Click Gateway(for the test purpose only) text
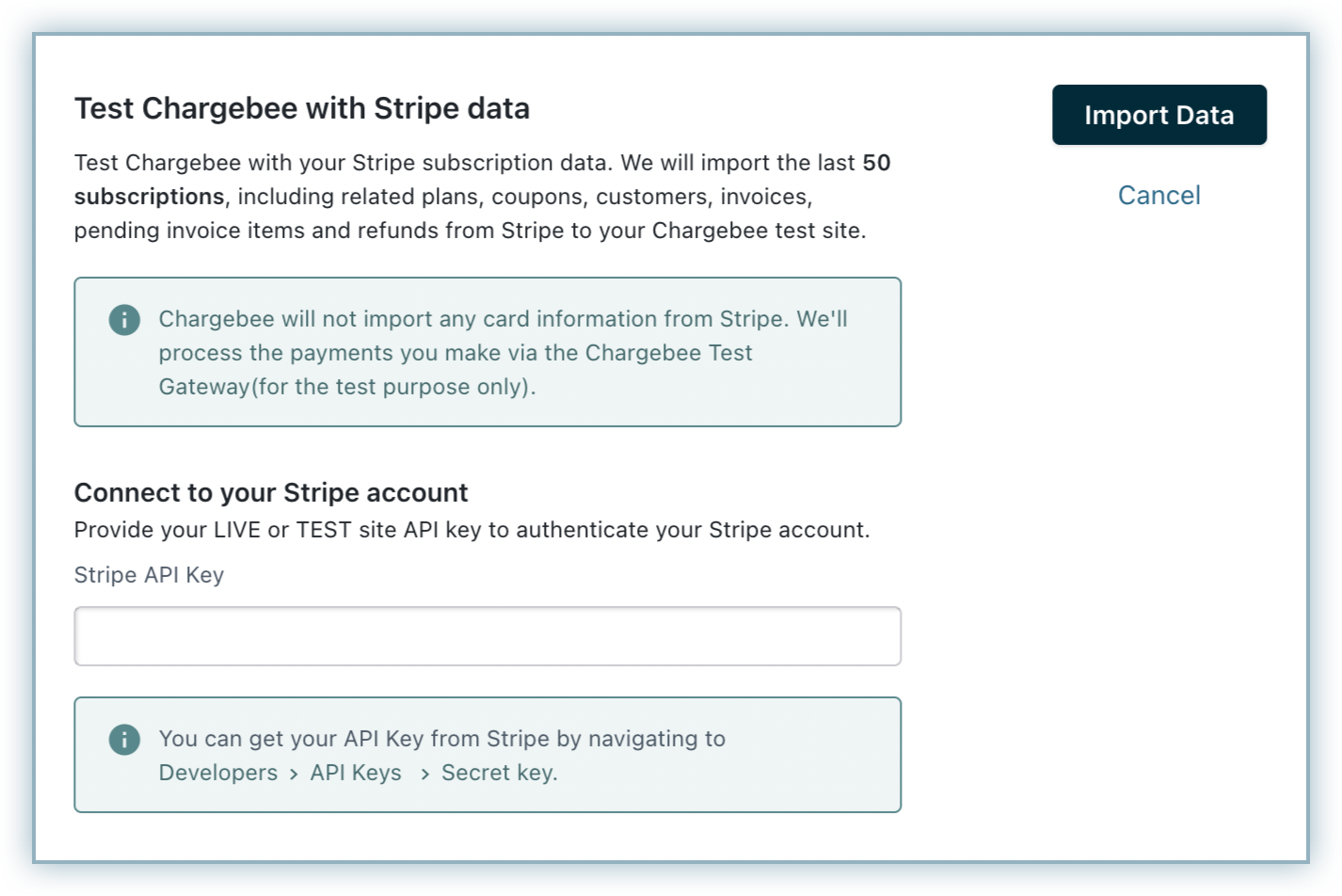The image size is (1342, 896). click(347, 387)
